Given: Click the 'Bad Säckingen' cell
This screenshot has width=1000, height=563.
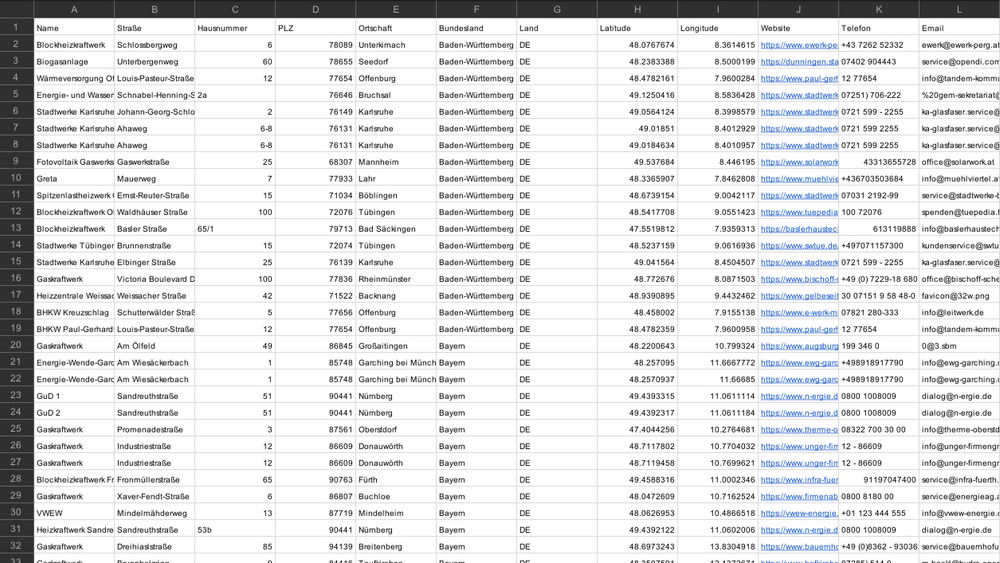Looking at the screenshot, I should (396, 229).
